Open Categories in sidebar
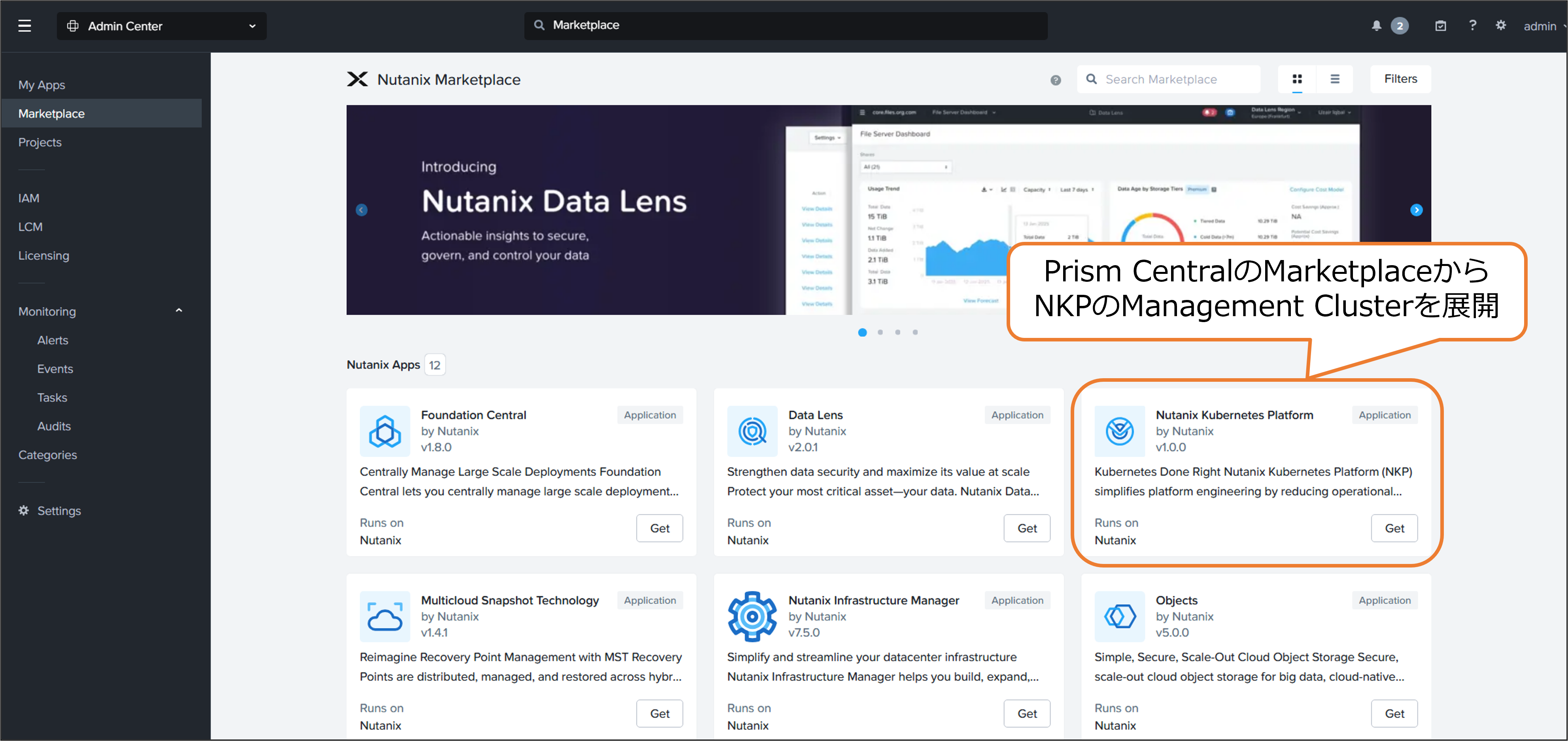The image size is (1568, 741). [47, 454]
